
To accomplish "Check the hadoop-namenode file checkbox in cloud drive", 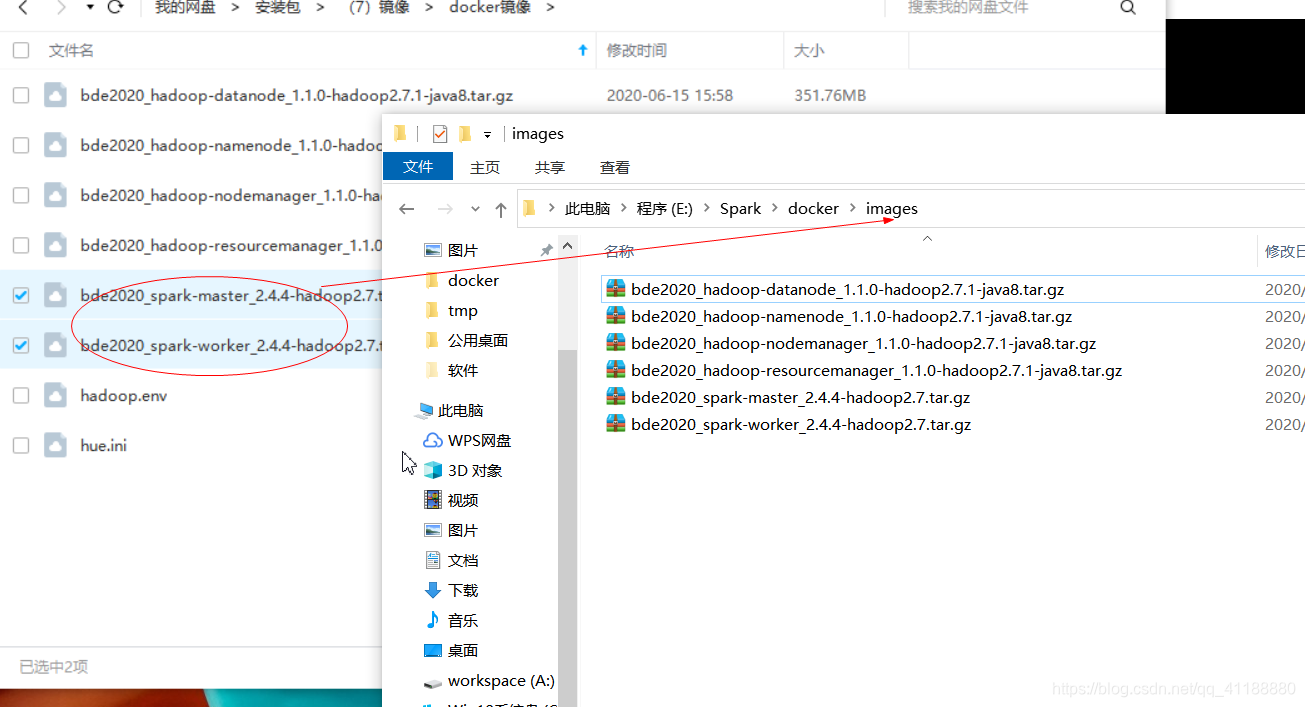I will click(x=21, y=145).
